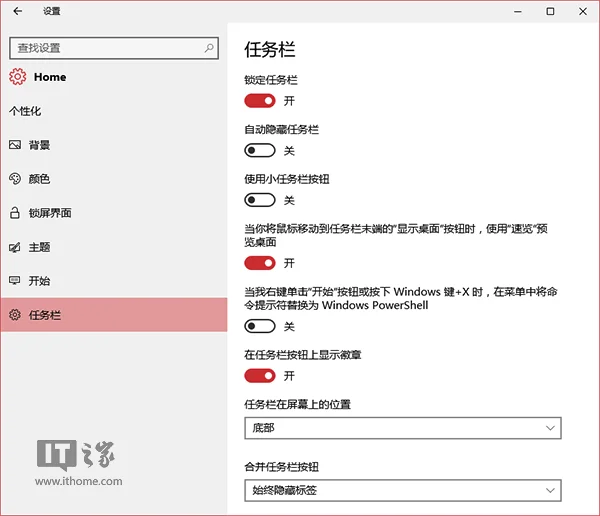The width and height of the screenshot is (600, 516).
Task: Open the 任务栏在屏幕上的位置 dropdown
Action: (402, 429)
